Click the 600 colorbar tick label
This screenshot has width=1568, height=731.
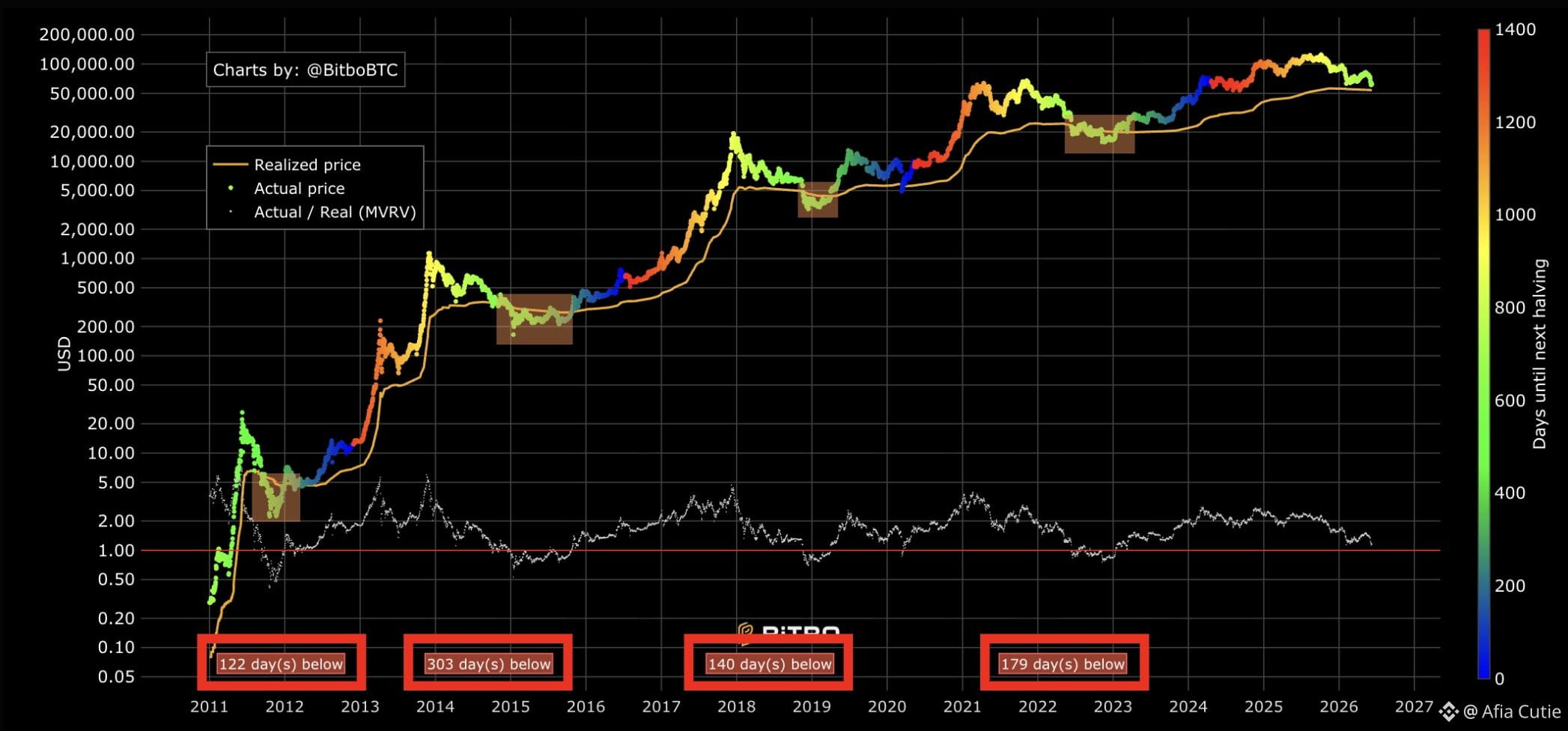[x=1510, y=401]
